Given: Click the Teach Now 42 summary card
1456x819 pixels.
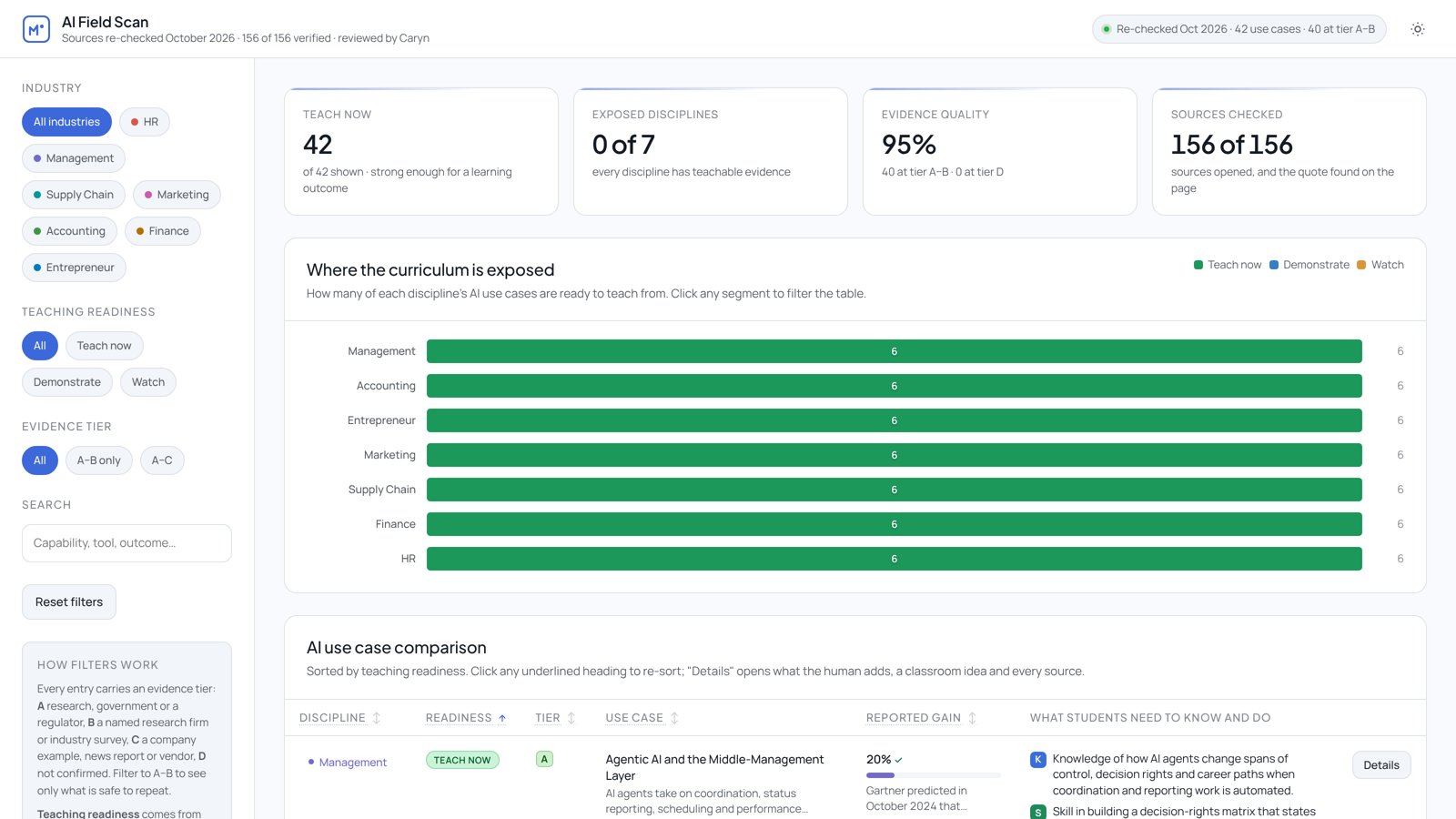Looking at the screenshot, I should coord(421,151).
